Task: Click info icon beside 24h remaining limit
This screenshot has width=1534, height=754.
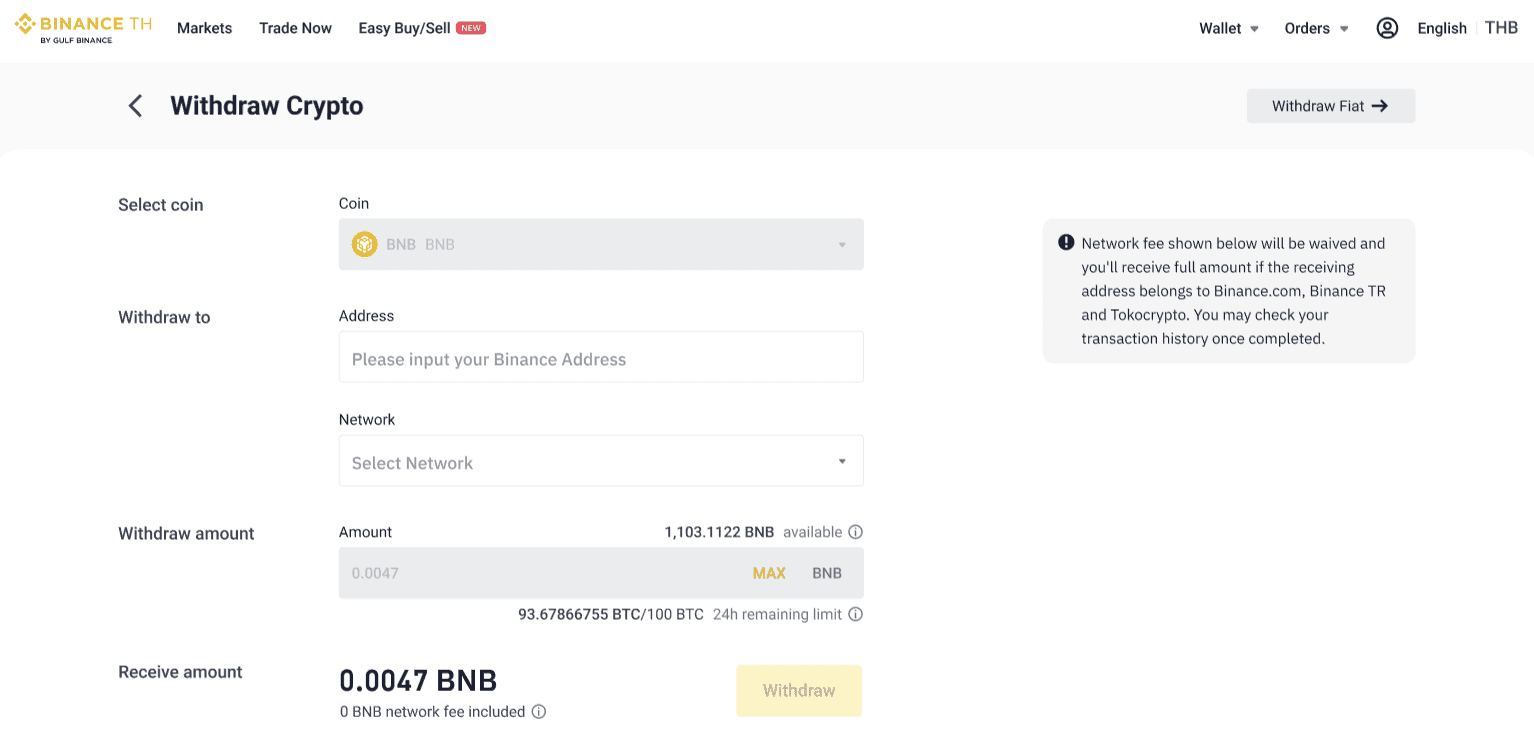Action: [x=855, y=614]
